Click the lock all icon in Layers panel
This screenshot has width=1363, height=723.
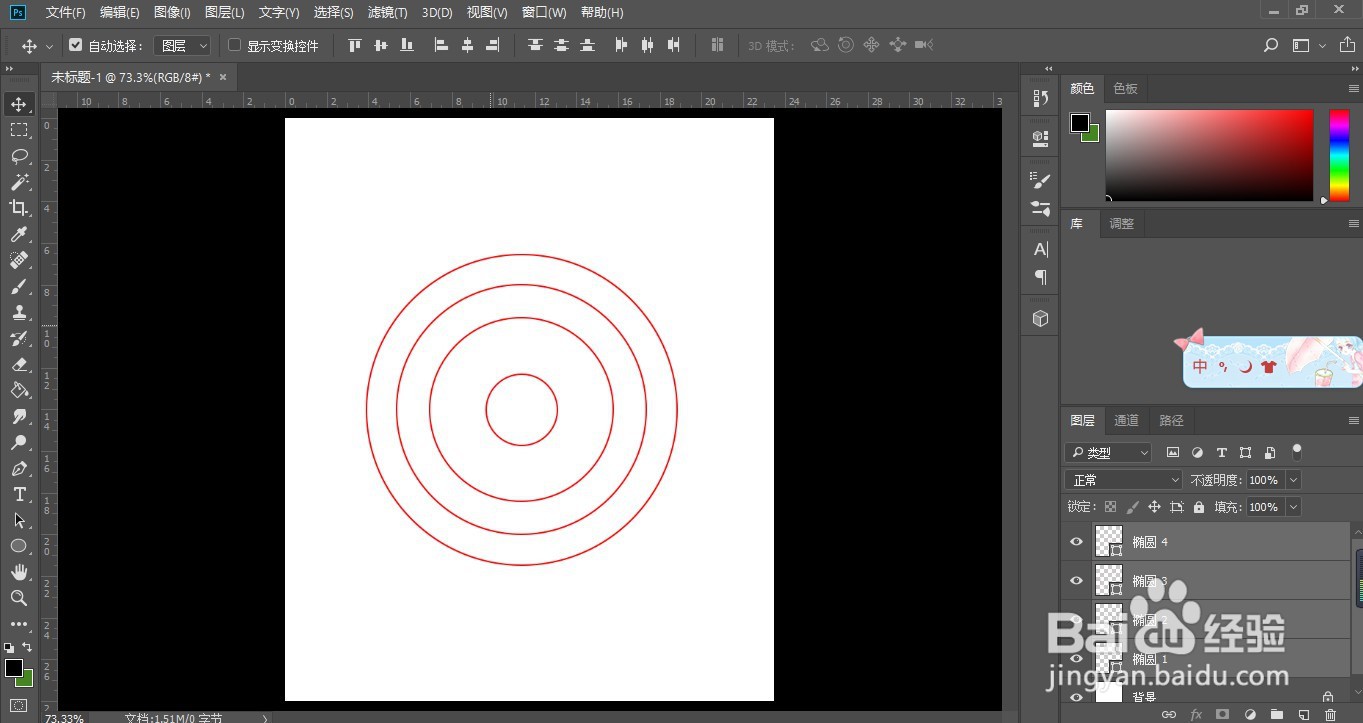point(1198,507)
